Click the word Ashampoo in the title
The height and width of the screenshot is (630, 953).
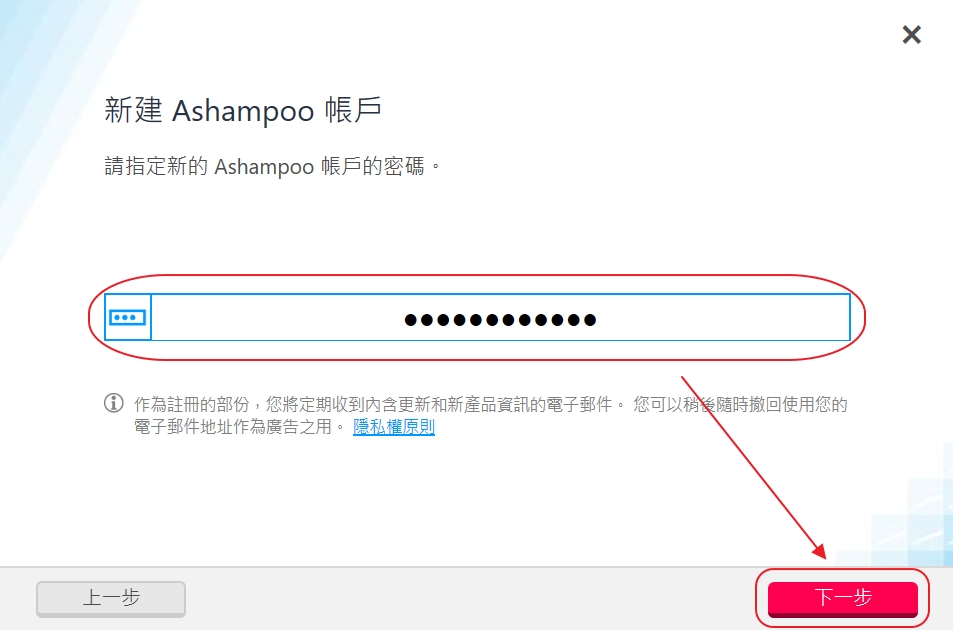pos(243,112)
